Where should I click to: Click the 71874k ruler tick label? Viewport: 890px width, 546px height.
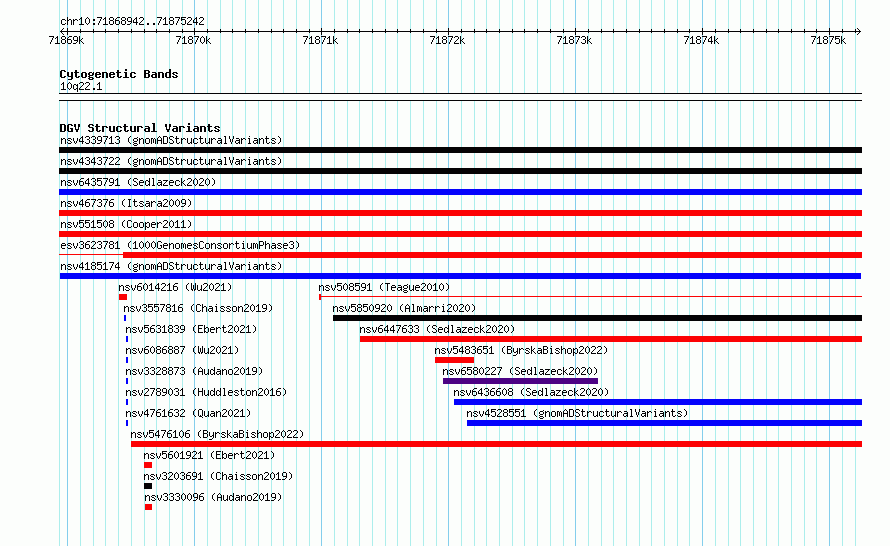point(702,40)
